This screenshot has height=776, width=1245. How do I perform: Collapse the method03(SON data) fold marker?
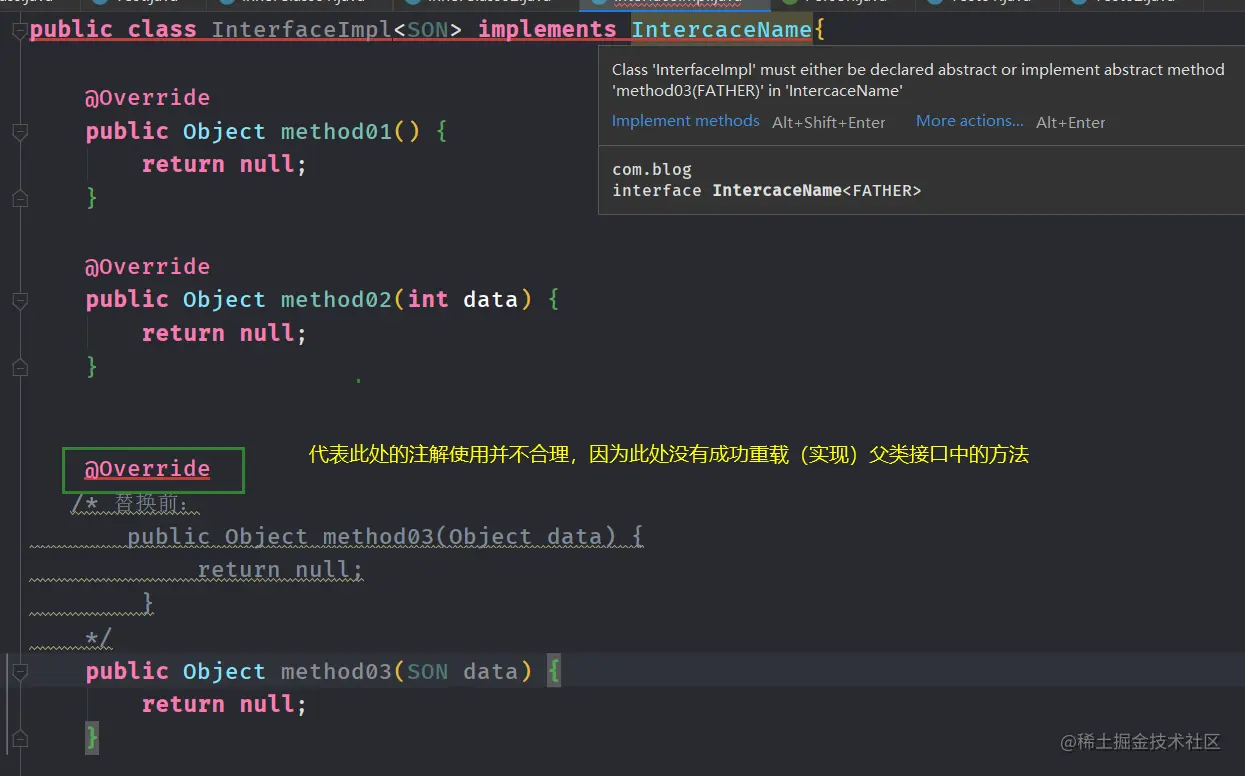[x=19, y=672]
